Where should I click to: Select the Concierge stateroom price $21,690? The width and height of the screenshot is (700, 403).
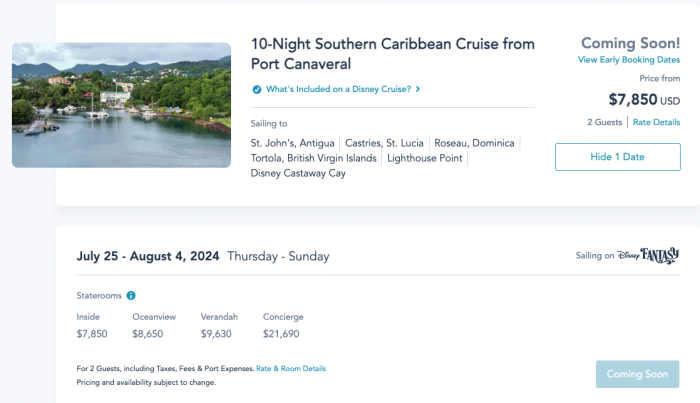pyautogui.click(x=281, y=334)
